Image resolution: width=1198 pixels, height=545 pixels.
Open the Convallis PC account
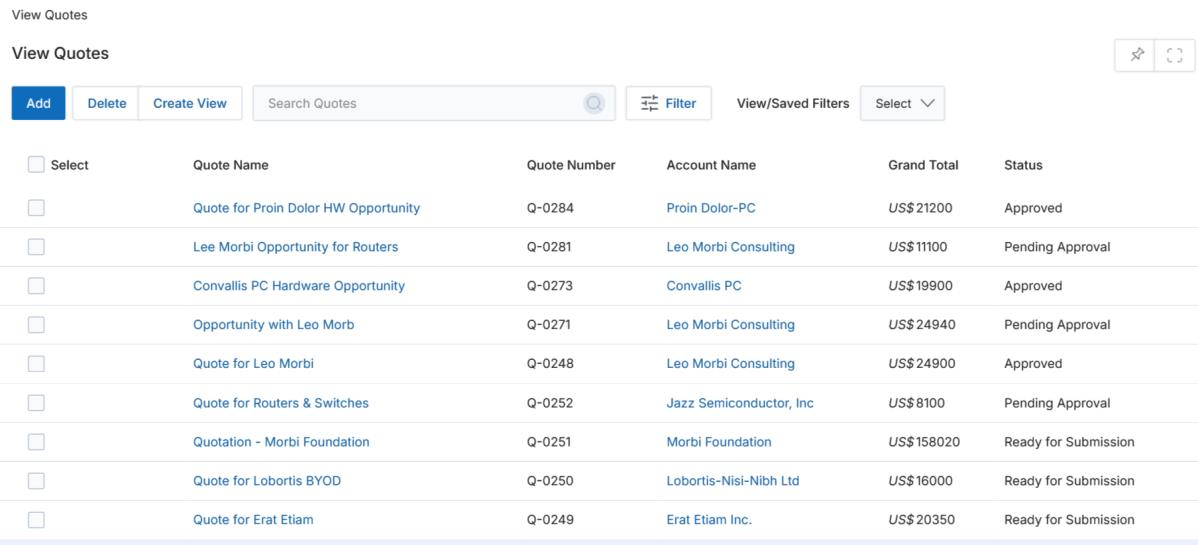coord(704,286)
